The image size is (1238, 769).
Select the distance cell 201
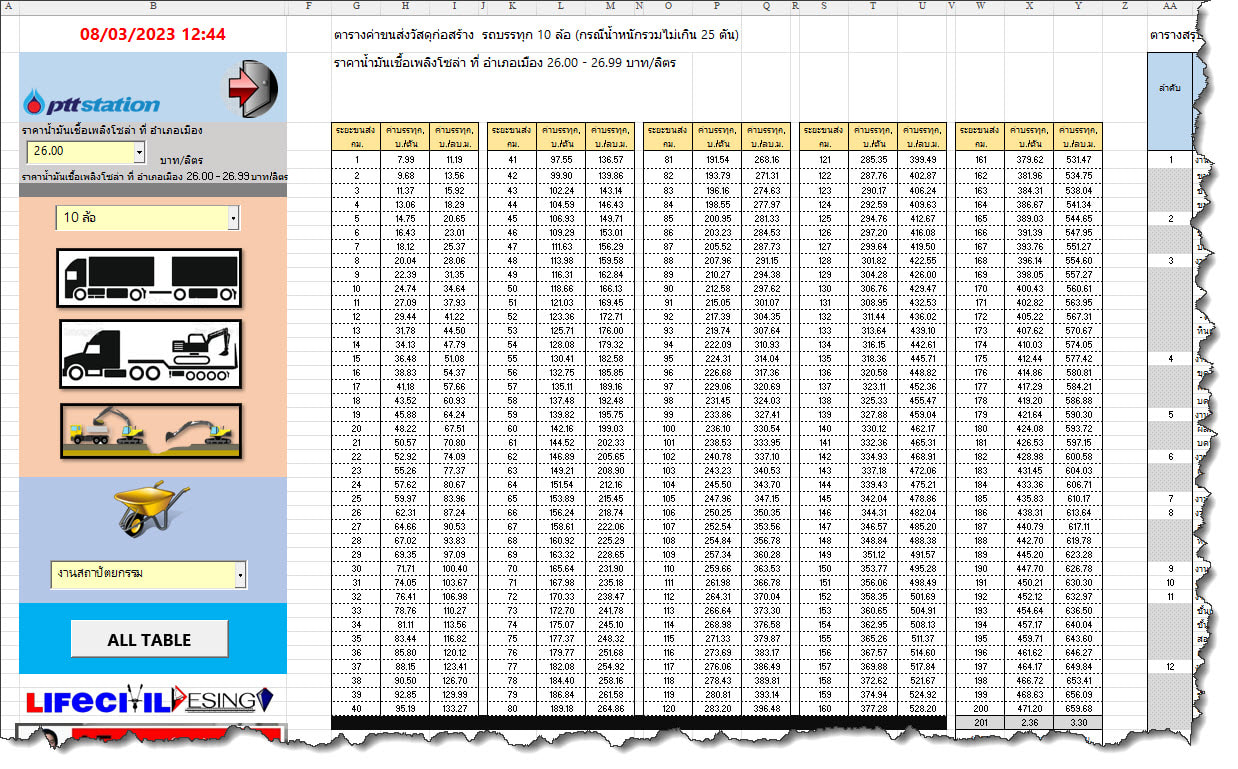pos(981,722)
